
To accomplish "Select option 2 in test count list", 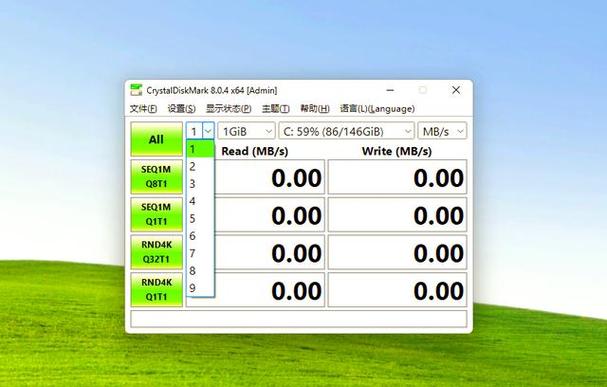I will click(200, 166).
